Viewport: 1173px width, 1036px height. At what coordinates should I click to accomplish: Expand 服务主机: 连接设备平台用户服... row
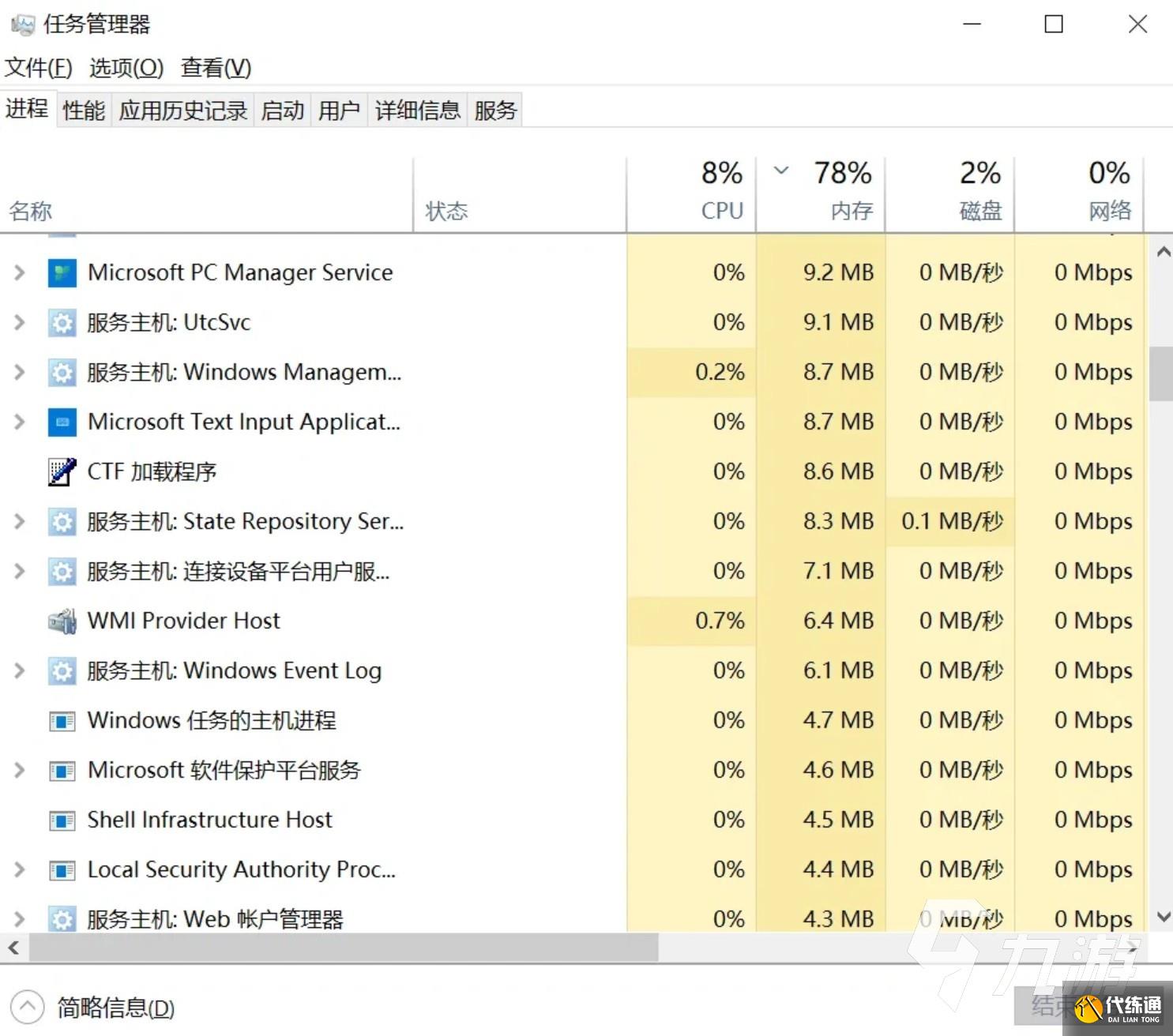click(20, 572)
